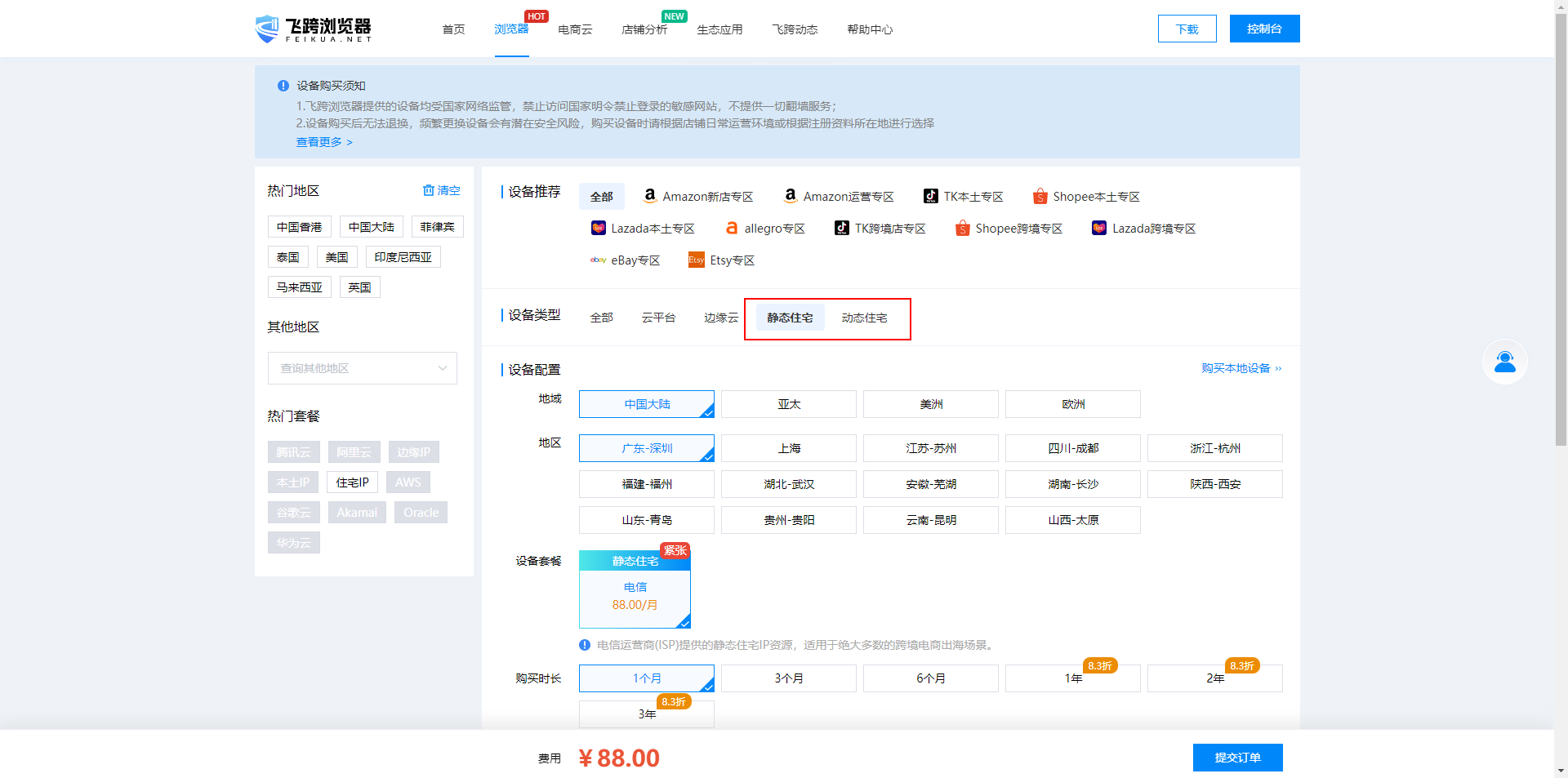This screenshot has height=778, width=1568.
Task: Select the 静态住宅 电信 package card
Action: (x=635, y=589)
